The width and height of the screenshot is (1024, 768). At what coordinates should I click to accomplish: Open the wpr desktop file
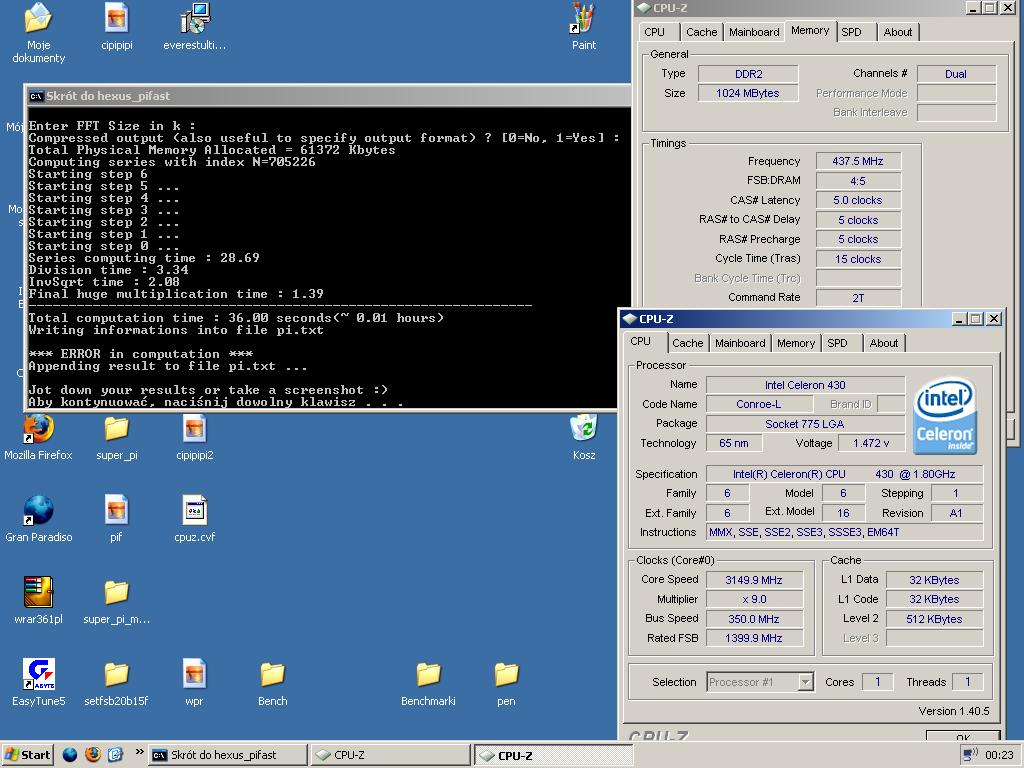195,675
